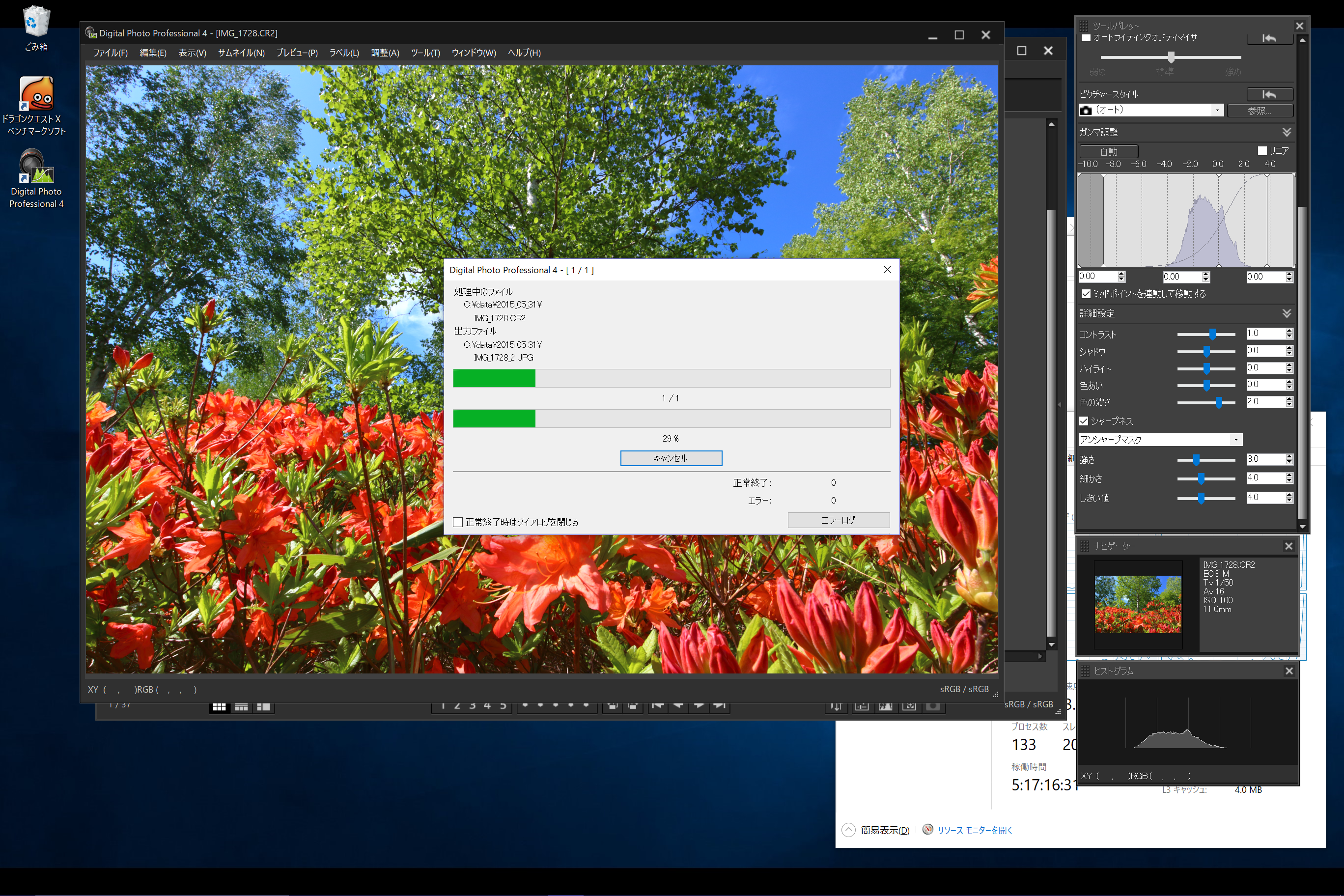Open the 表示(V) menu

[192, 53]
